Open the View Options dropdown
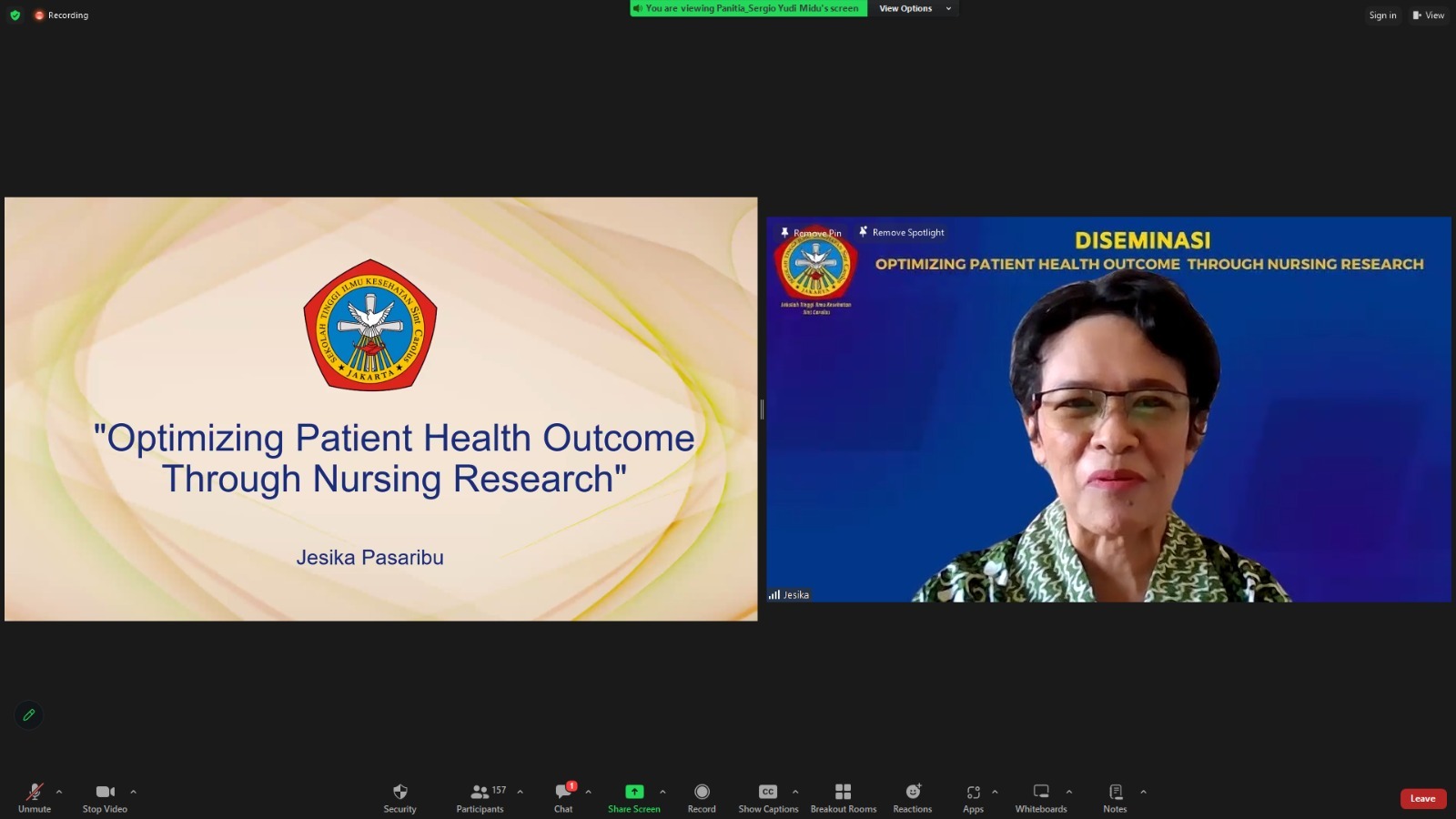This screenshot has height=819, width=1456. [914, 8]
